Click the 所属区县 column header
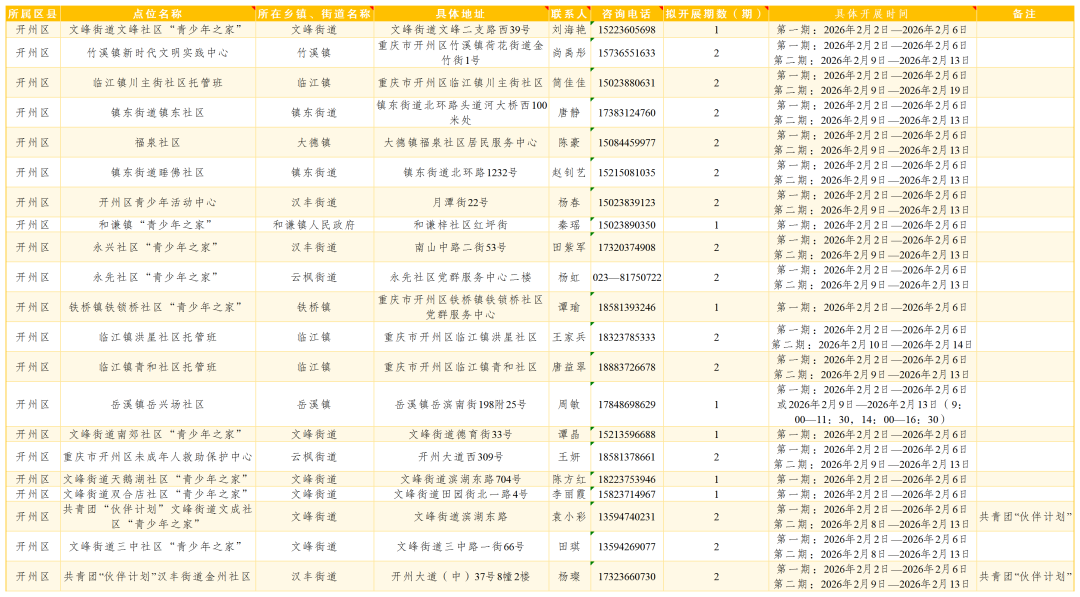 click(x=33, y=14)
